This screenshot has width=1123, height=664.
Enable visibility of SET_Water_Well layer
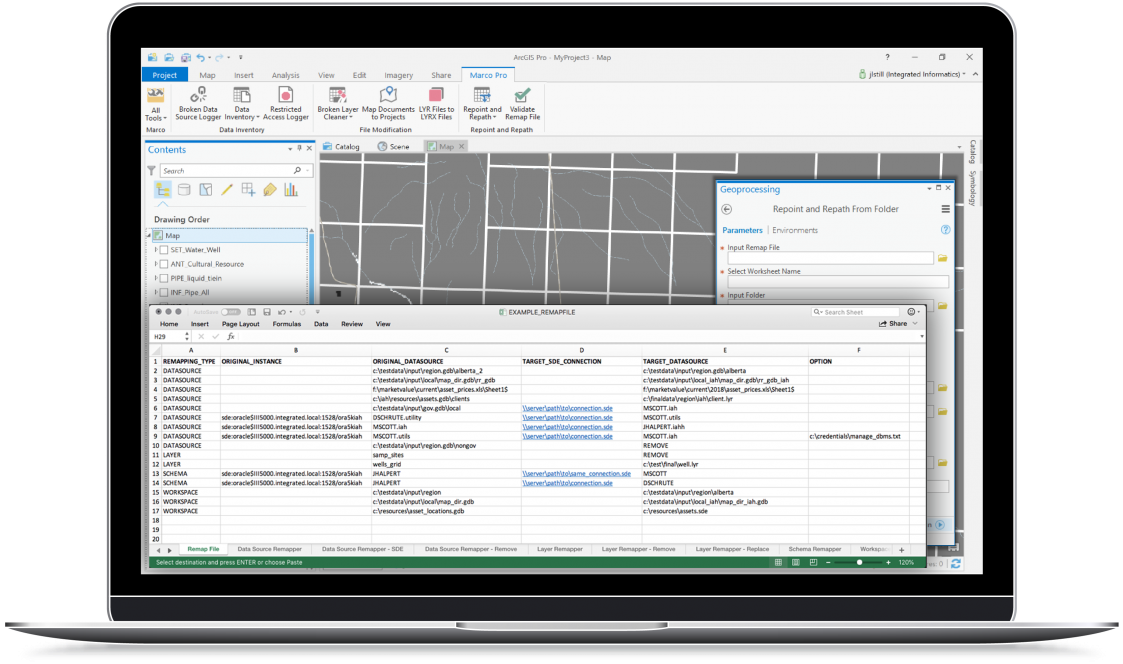tap(164, 249)
